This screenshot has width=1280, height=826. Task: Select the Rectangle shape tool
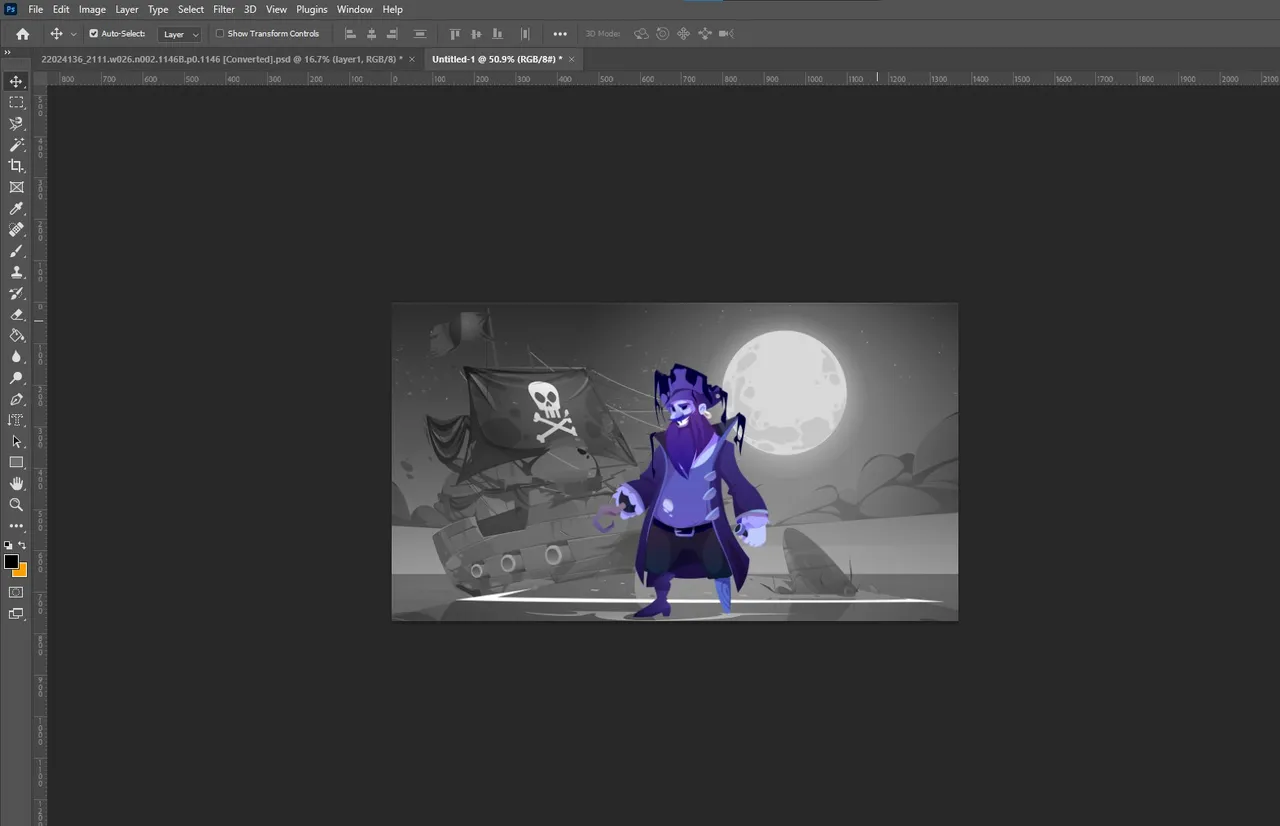16,462
